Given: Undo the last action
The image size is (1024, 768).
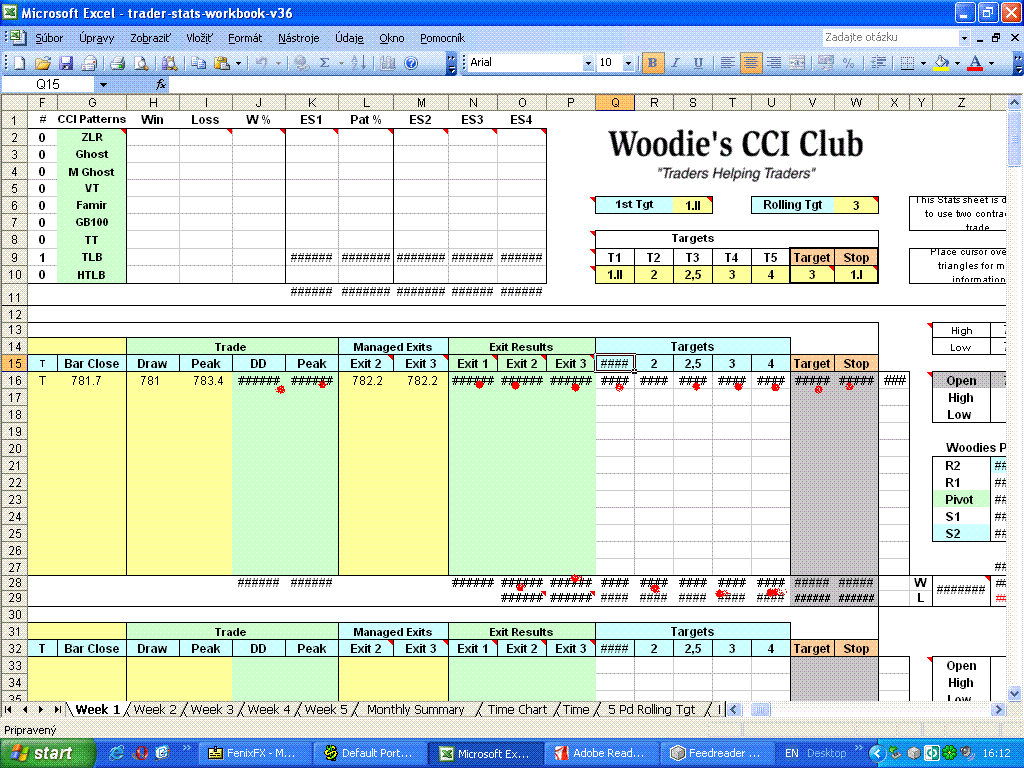Looking at the screenshot, I should 261,63.
